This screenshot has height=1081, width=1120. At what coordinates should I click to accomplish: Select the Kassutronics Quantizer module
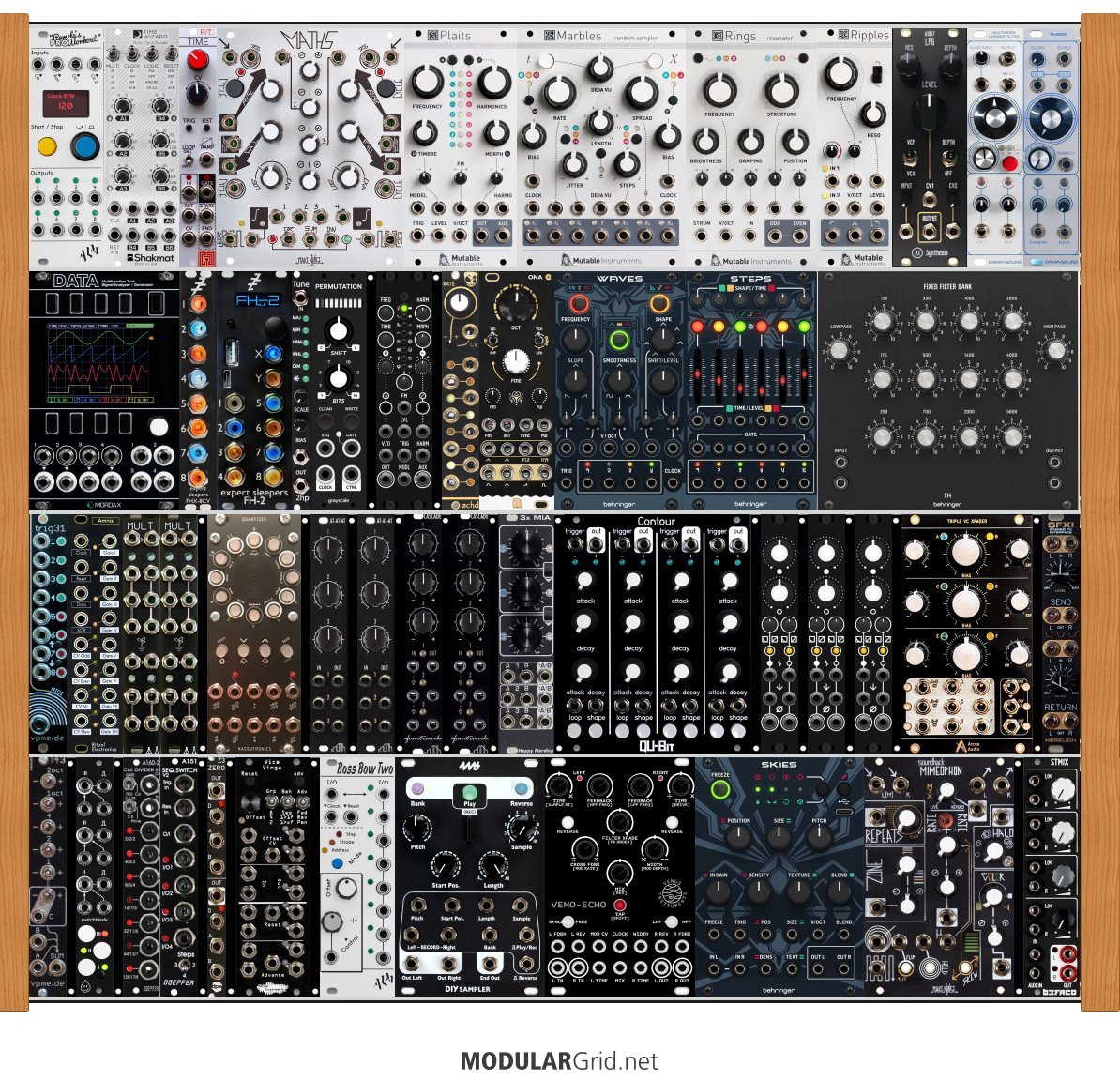tap(253, 633)
